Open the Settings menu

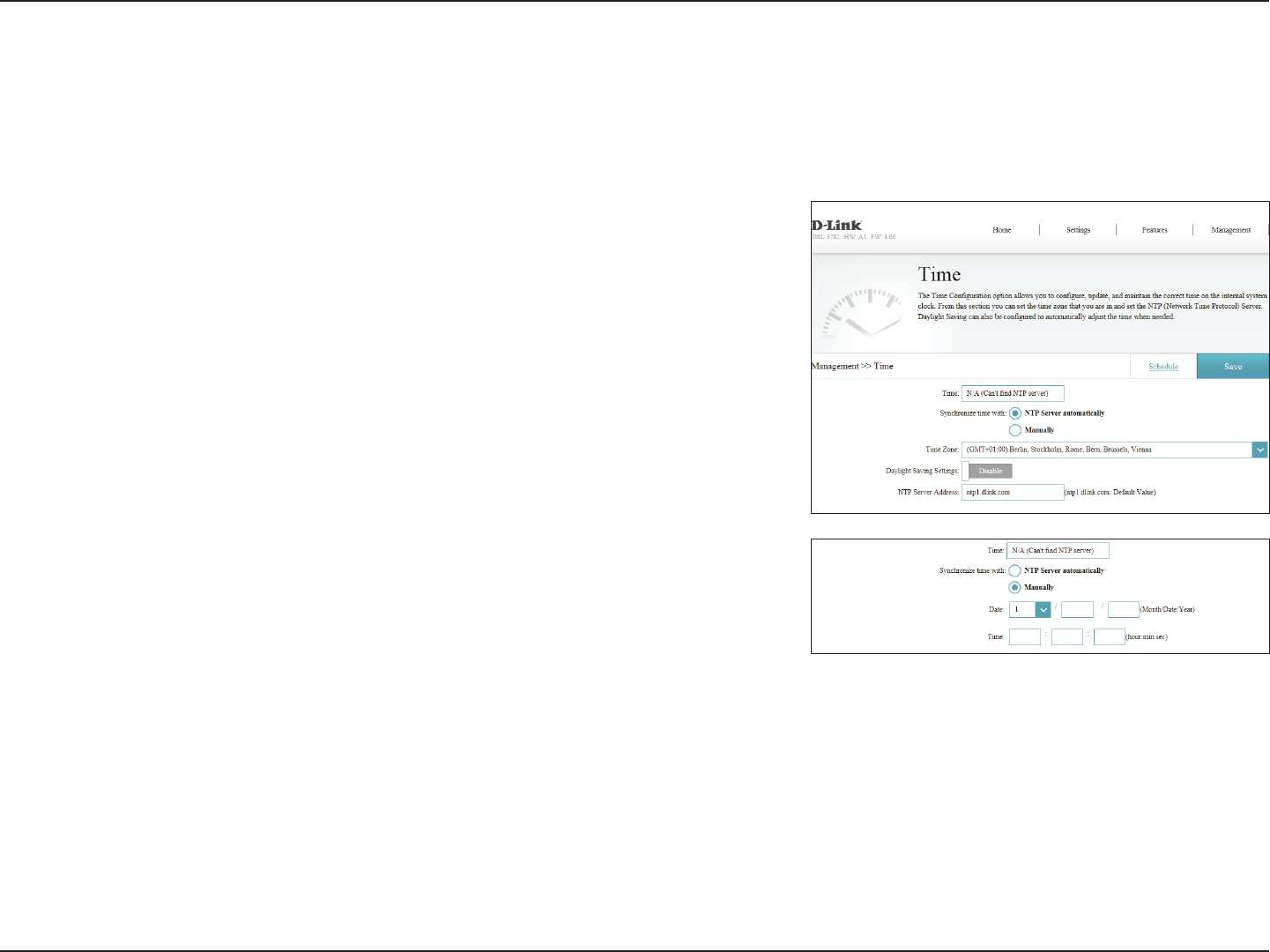[x=1078, y=230]
